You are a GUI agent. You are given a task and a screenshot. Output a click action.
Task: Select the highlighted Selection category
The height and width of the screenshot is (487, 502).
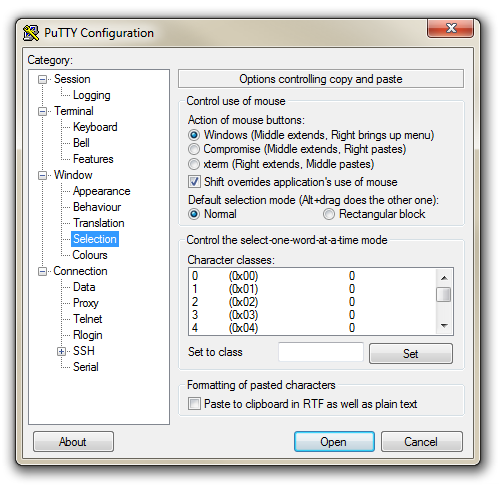click(95, 239)
